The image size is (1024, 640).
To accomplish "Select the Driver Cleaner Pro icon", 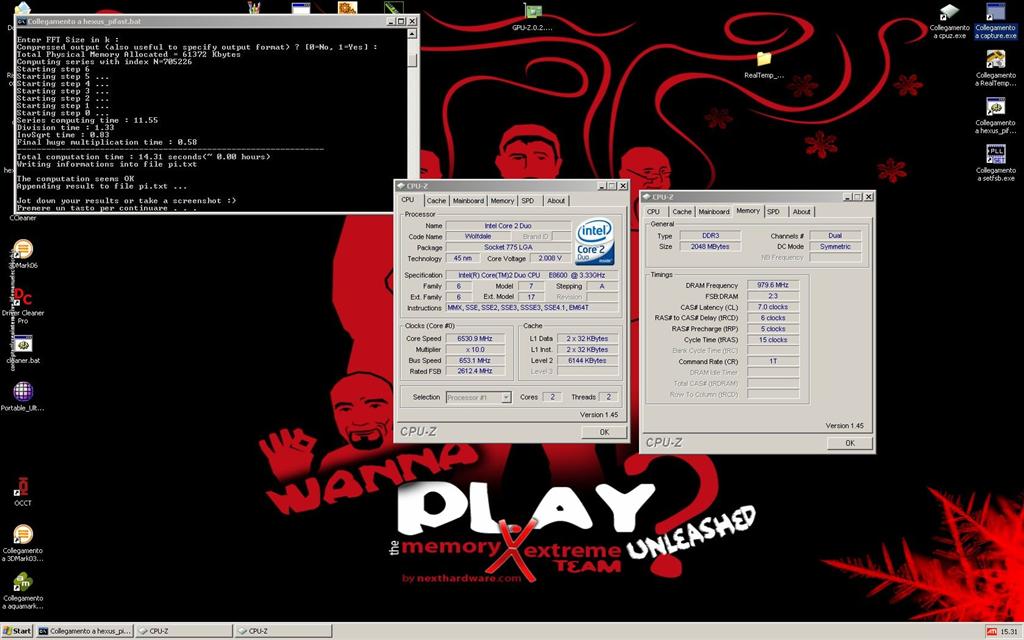I will 23,306.
